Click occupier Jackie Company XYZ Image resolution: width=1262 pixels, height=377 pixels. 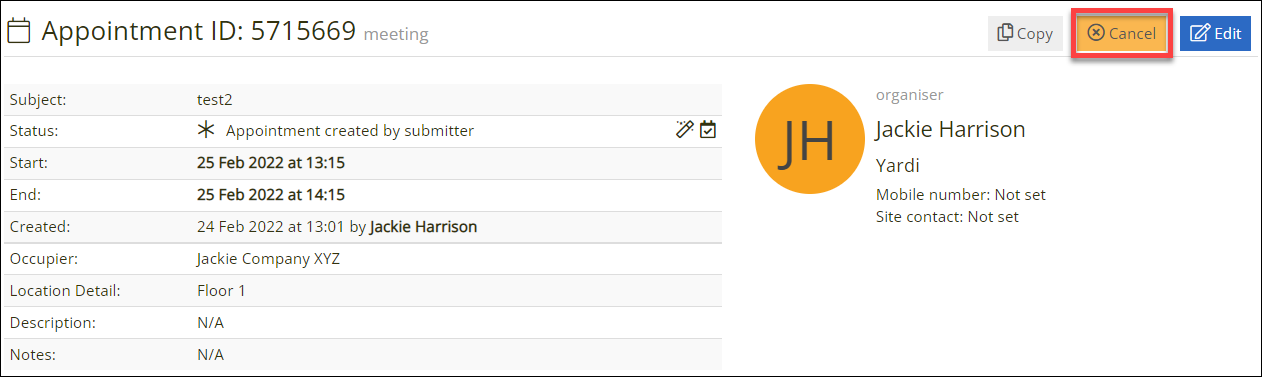[269, 259]
